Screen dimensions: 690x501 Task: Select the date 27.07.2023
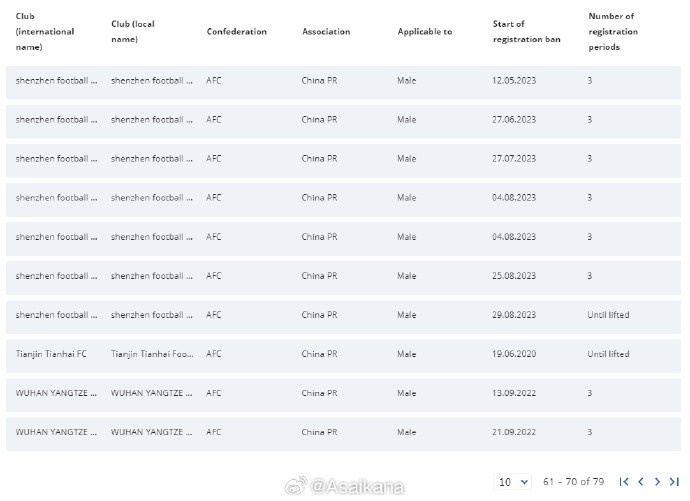pos(514,159)
